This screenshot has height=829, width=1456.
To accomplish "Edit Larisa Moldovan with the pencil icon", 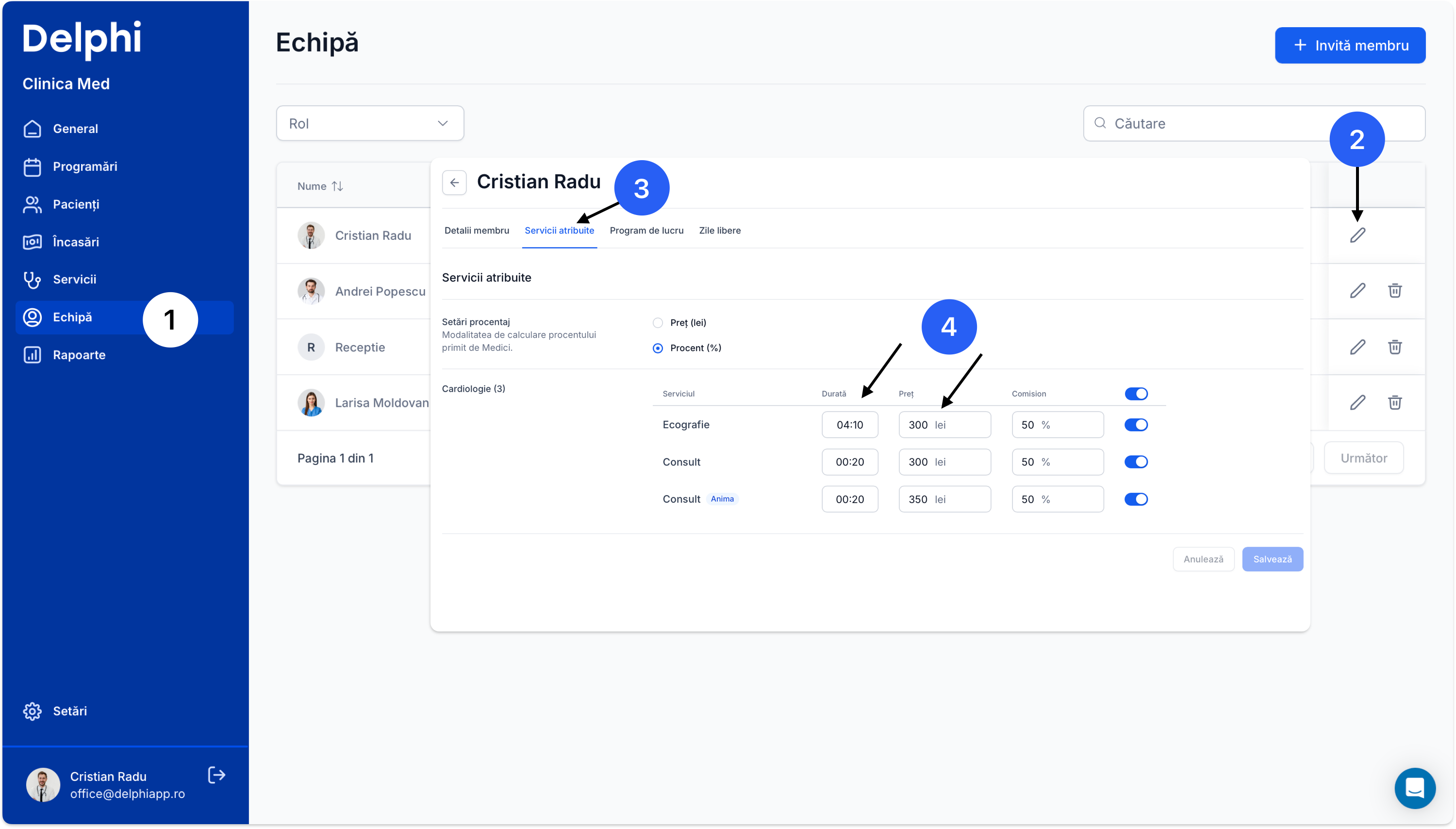I will [1357, 402].
